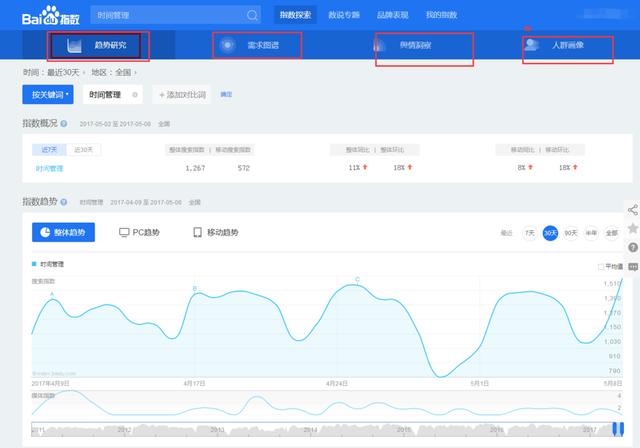Click the search magnifier icon
This screenshot has height=448, width=640.
click(252, 16)
